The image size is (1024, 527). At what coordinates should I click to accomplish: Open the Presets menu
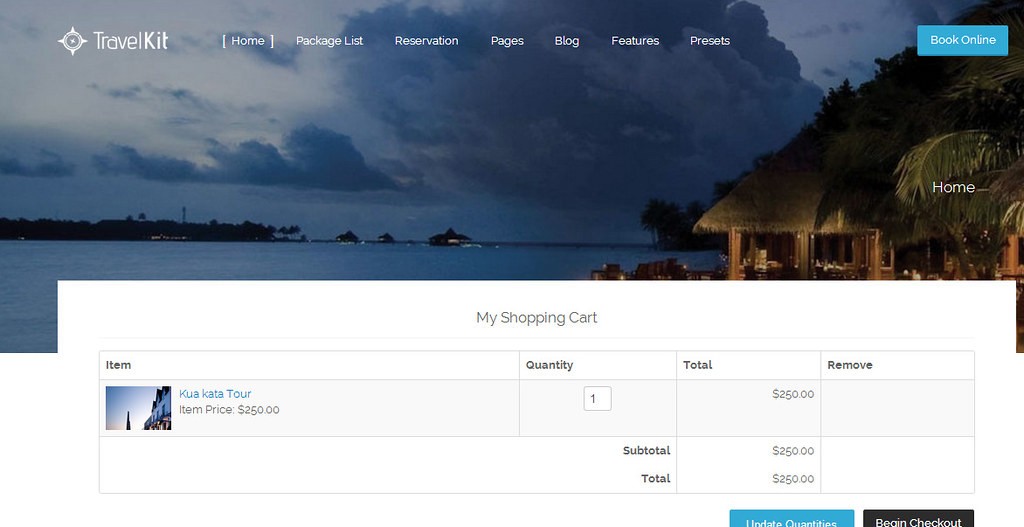(x=710, y=40)
